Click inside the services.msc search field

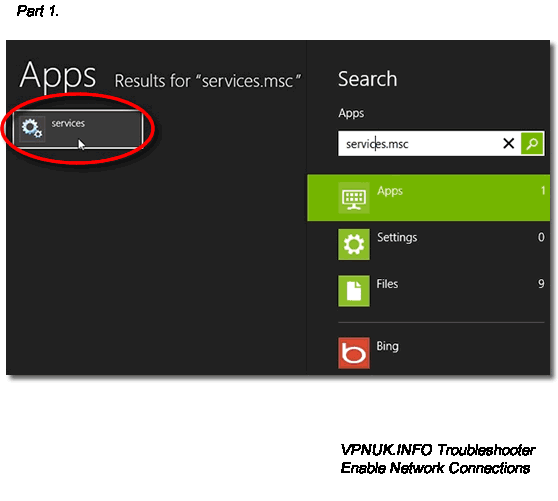coord(420,143)
